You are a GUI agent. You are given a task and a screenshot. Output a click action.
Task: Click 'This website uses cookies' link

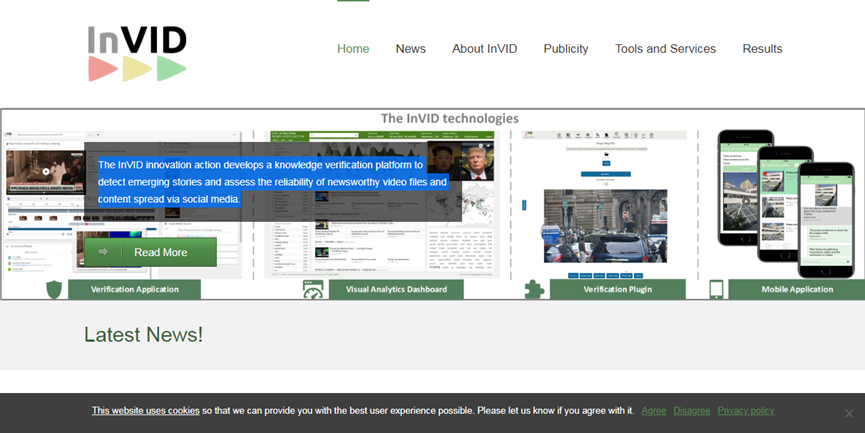coord(146,410)
